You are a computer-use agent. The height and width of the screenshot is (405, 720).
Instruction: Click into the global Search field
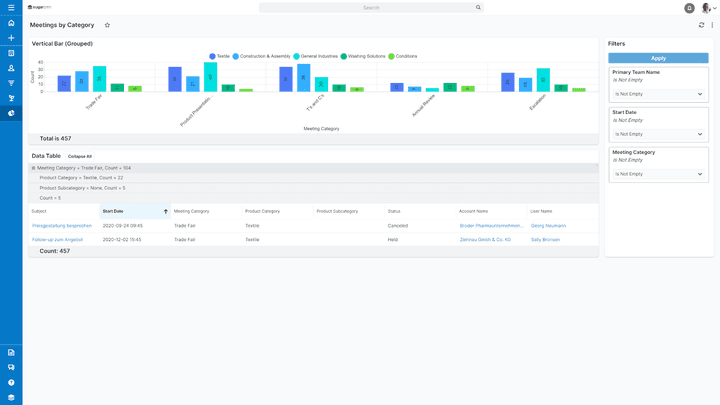pyautogui.click(x=370, y=7)
